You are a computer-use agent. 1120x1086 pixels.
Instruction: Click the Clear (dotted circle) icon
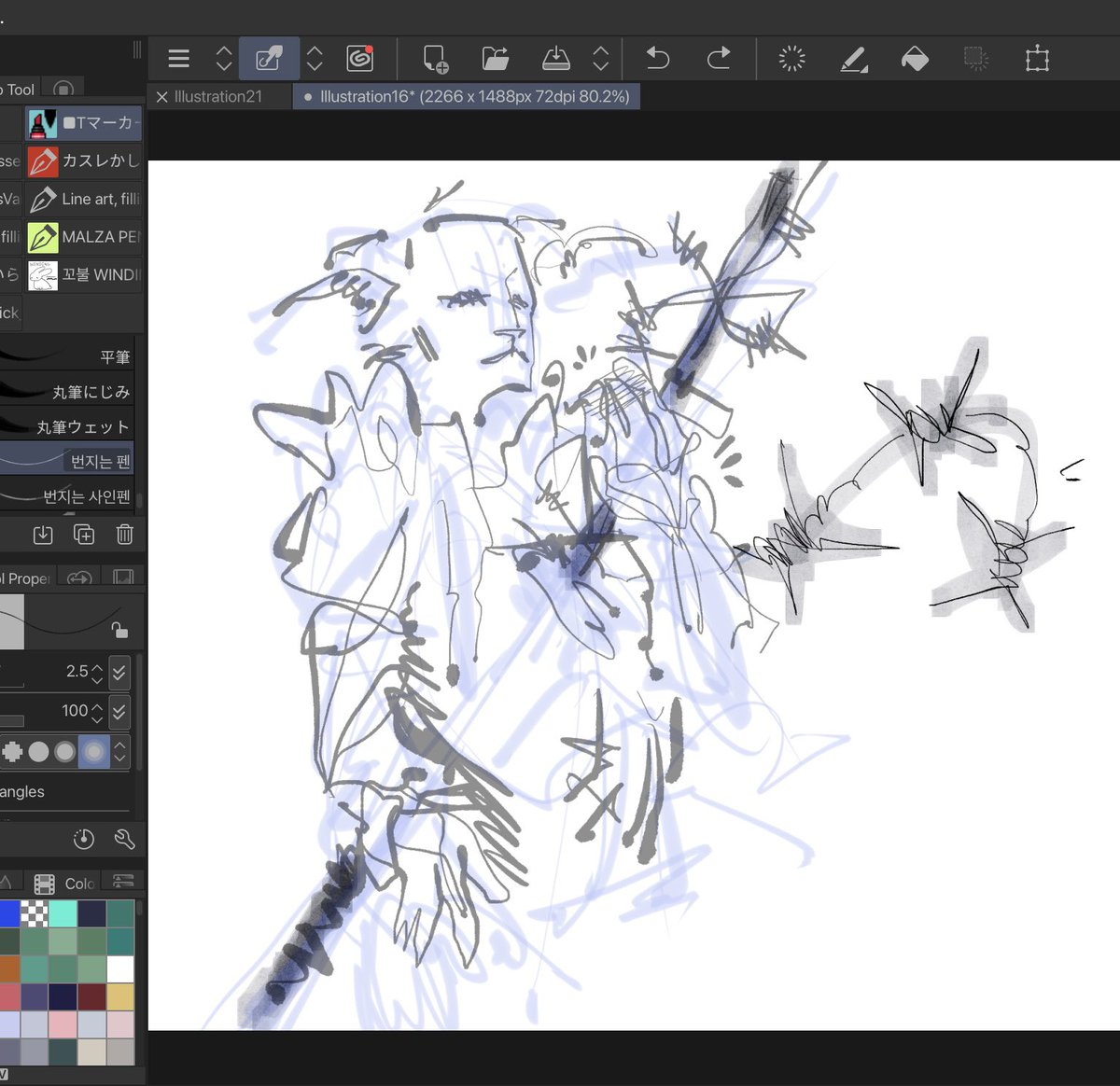(791, 59)
